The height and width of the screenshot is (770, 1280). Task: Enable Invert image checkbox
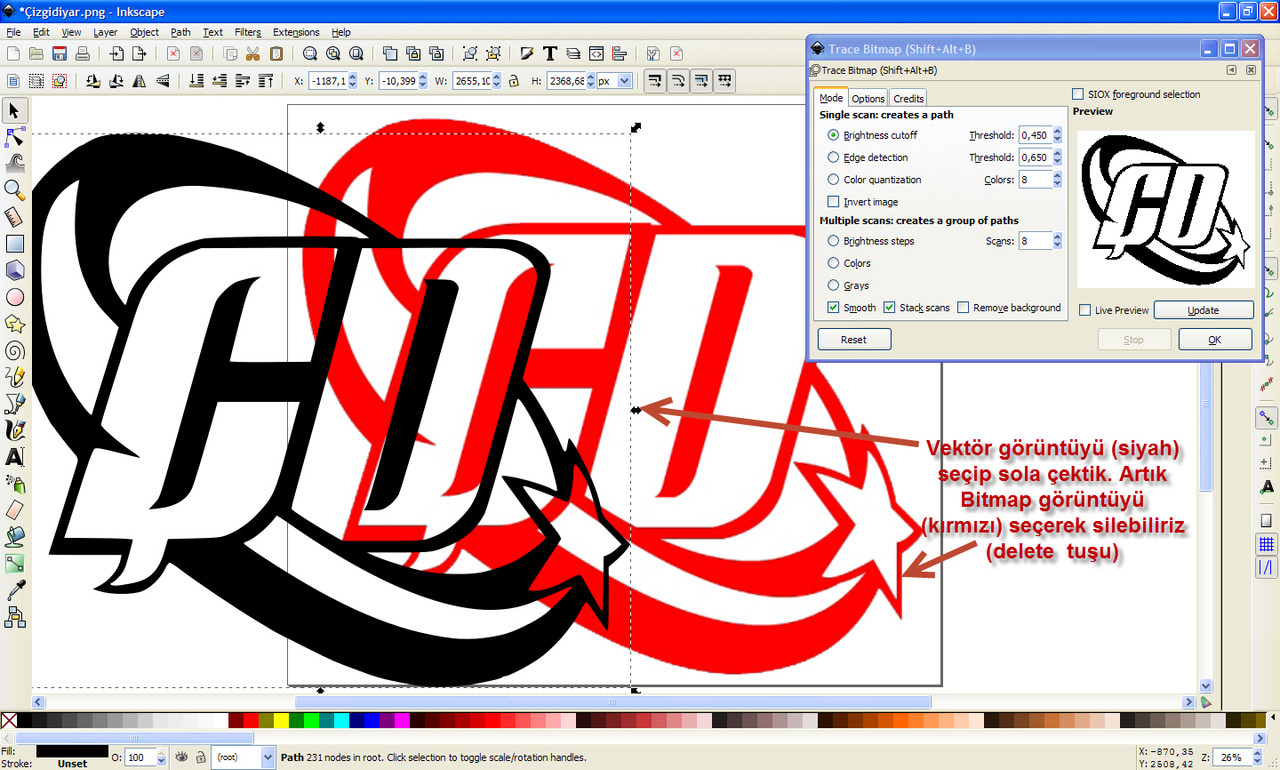(834, 202)
